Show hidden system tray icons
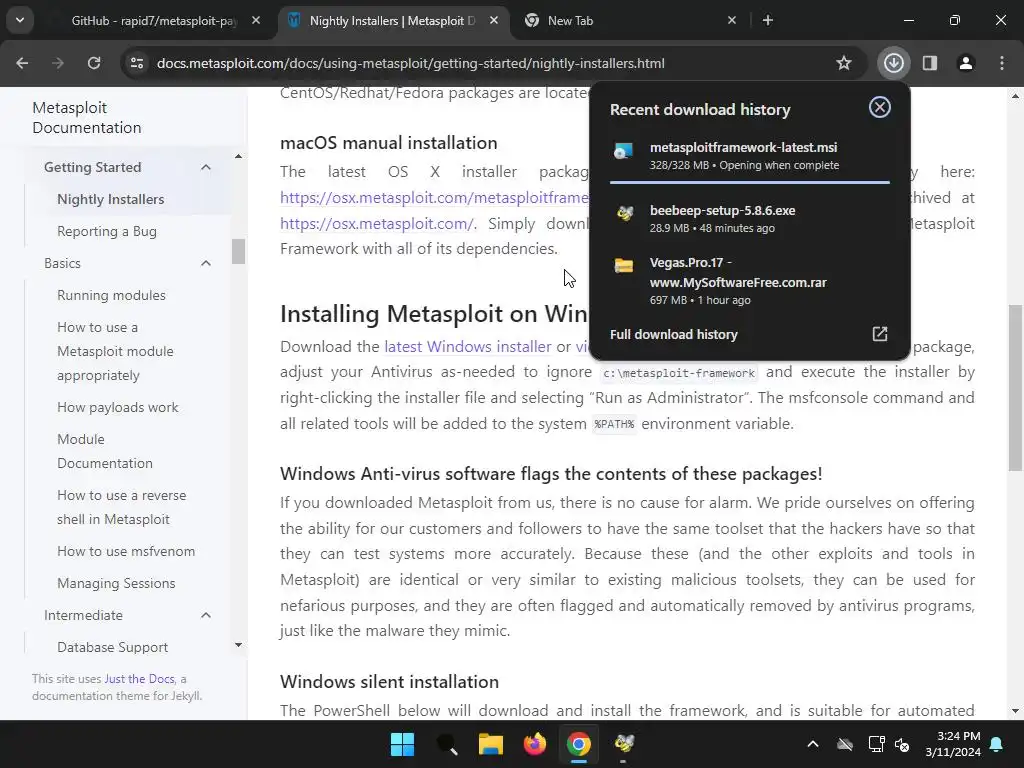 tap(812, 744)
